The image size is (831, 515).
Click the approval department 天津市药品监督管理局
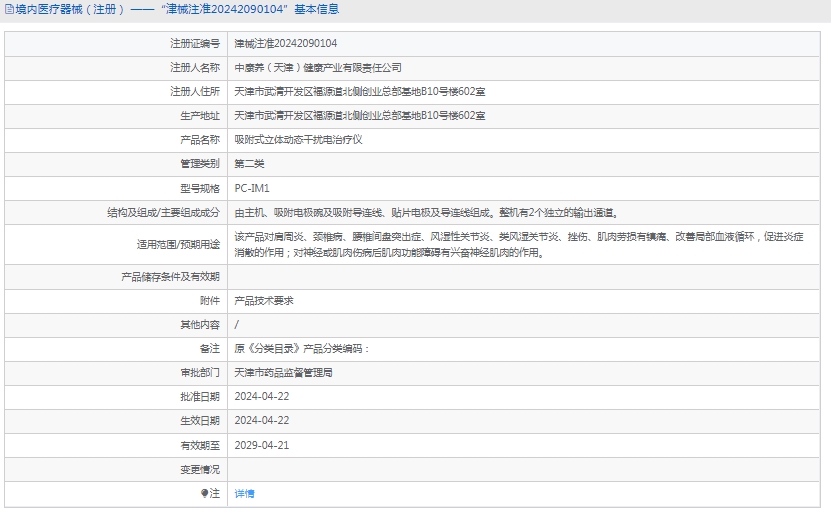[283, 372]
